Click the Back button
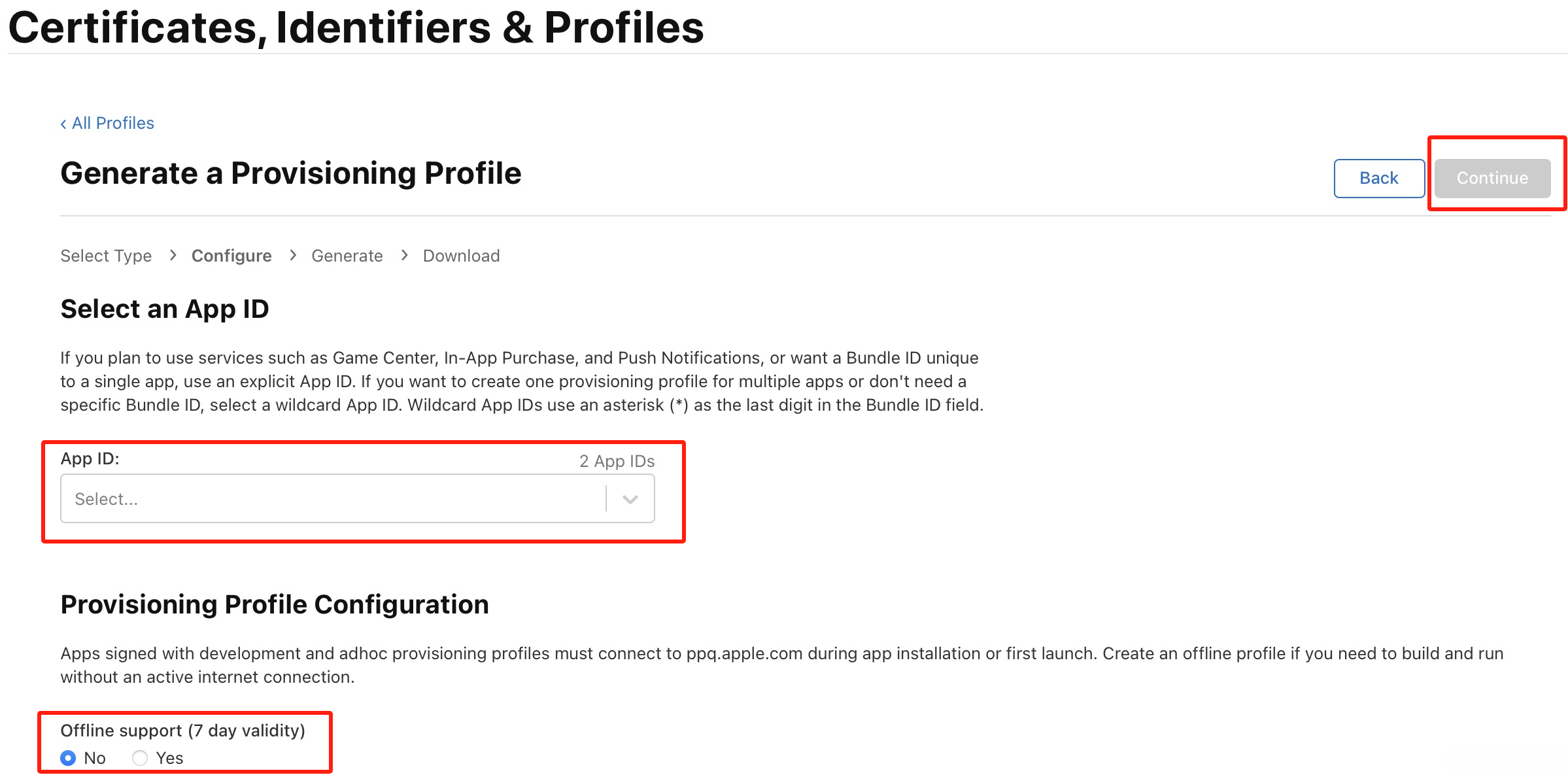The image size is (1568, 775). pyautogui.click(x=1378, y=178)
